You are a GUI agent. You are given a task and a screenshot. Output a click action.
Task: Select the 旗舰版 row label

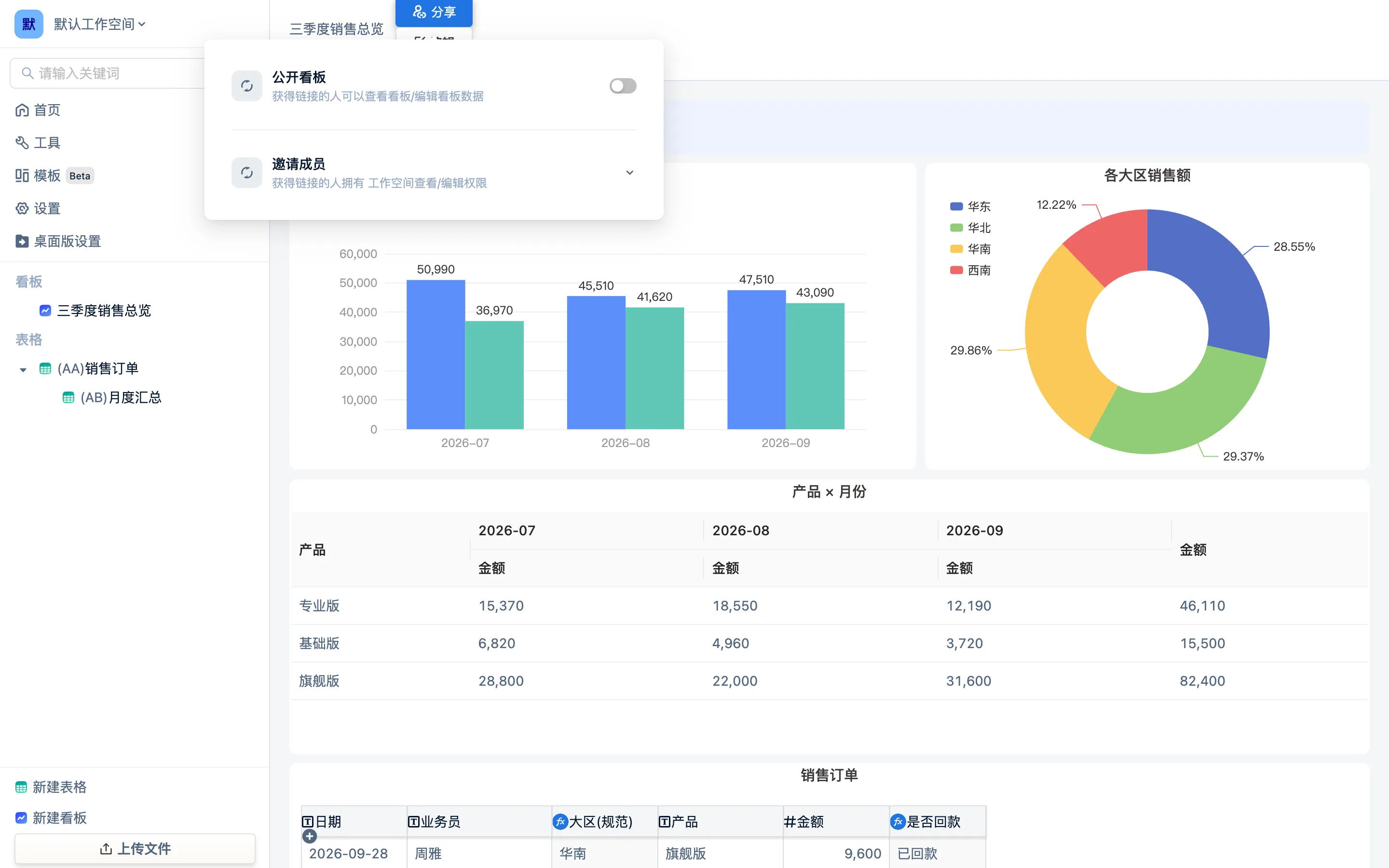(x=319, y=681)
